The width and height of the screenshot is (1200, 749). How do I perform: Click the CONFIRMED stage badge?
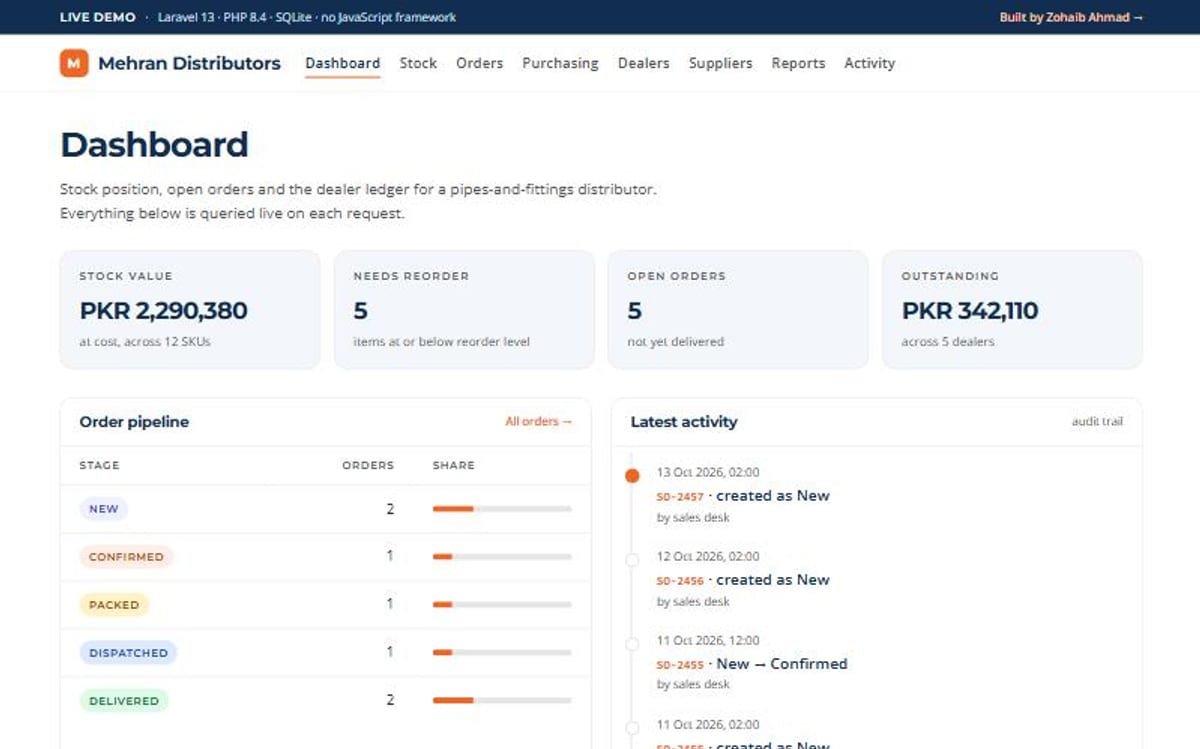click(x=126, y=557)
